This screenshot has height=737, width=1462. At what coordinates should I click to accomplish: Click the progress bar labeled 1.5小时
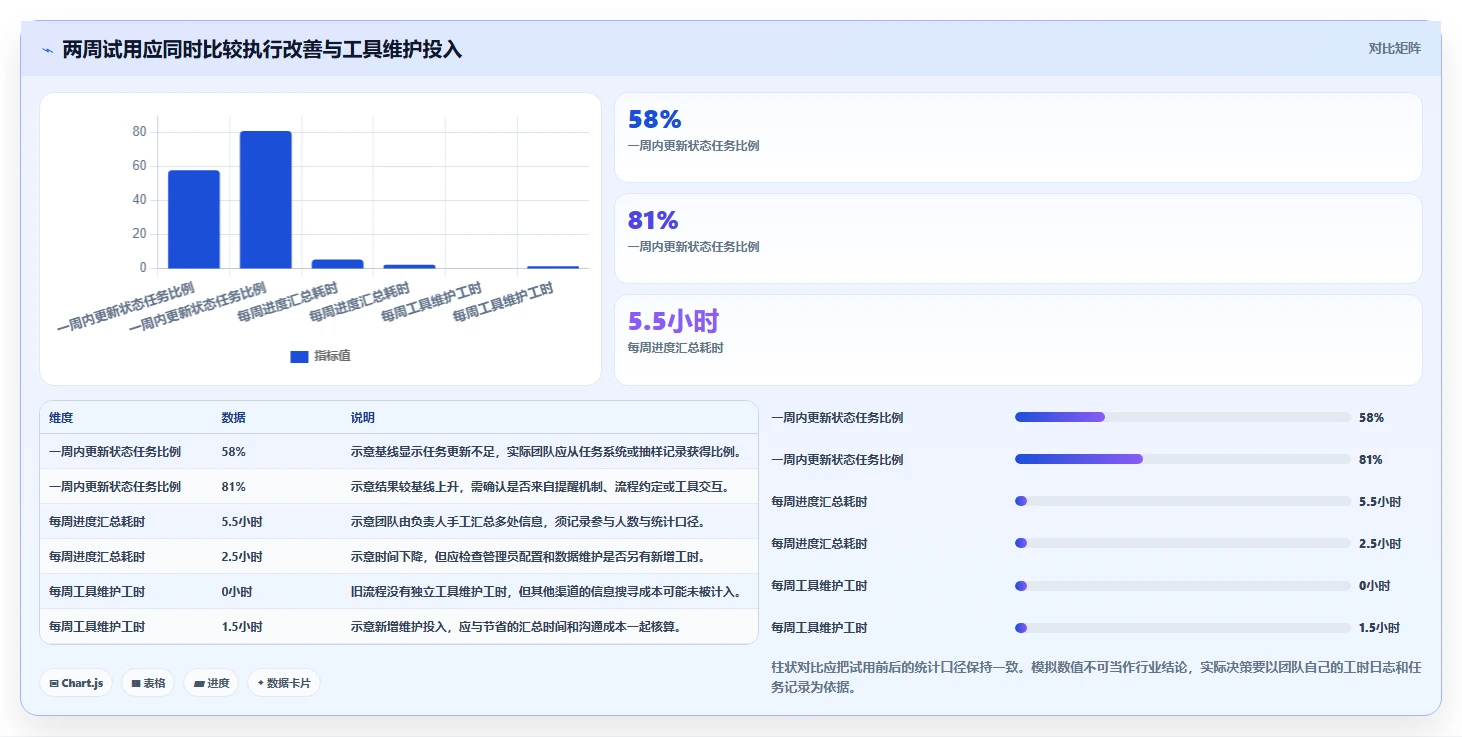pyautogui.click(x=1182, y=627)
